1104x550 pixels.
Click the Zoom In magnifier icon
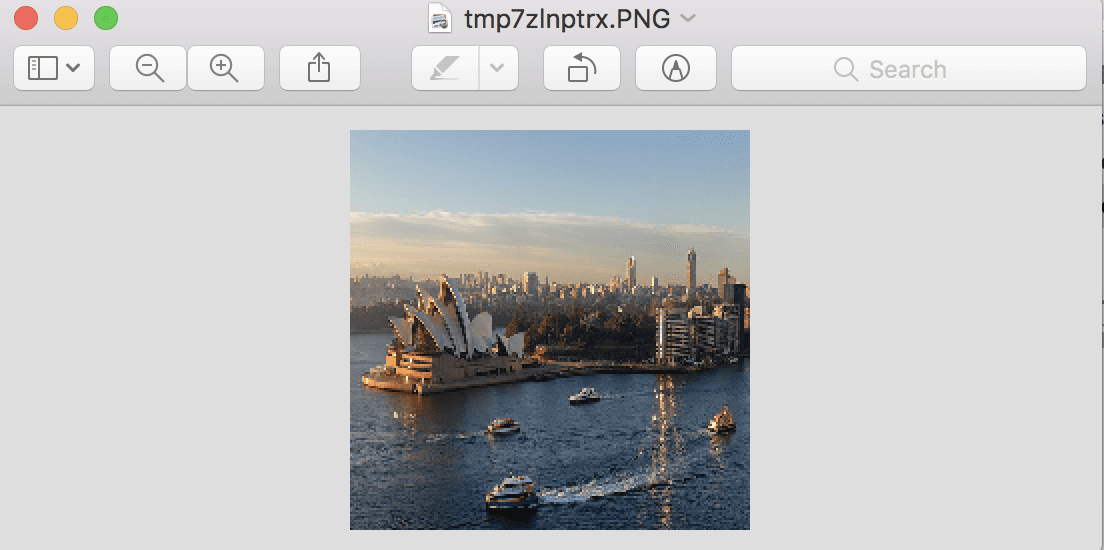[x=225, y=68]
